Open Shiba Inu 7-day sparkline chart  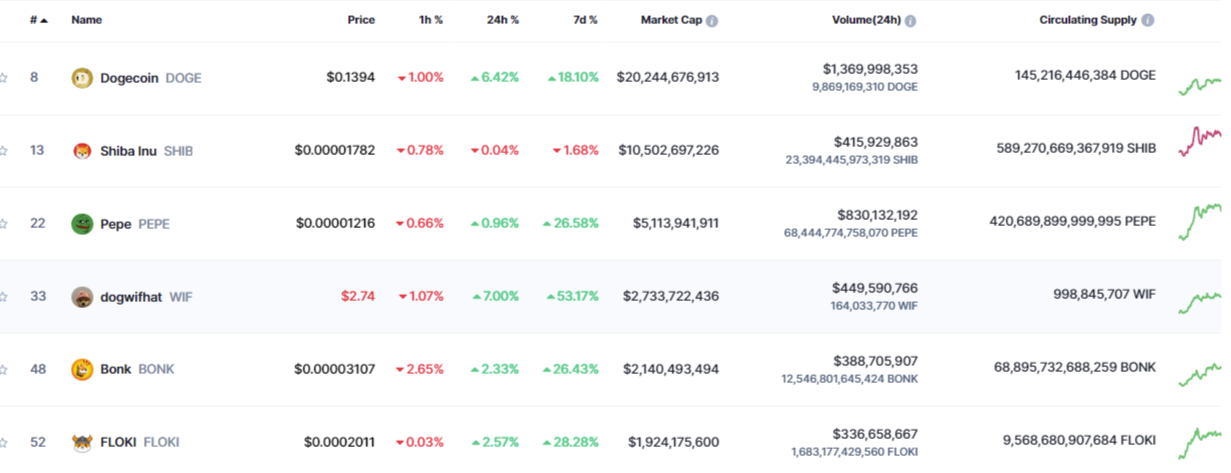click(x=1201, y=141)
